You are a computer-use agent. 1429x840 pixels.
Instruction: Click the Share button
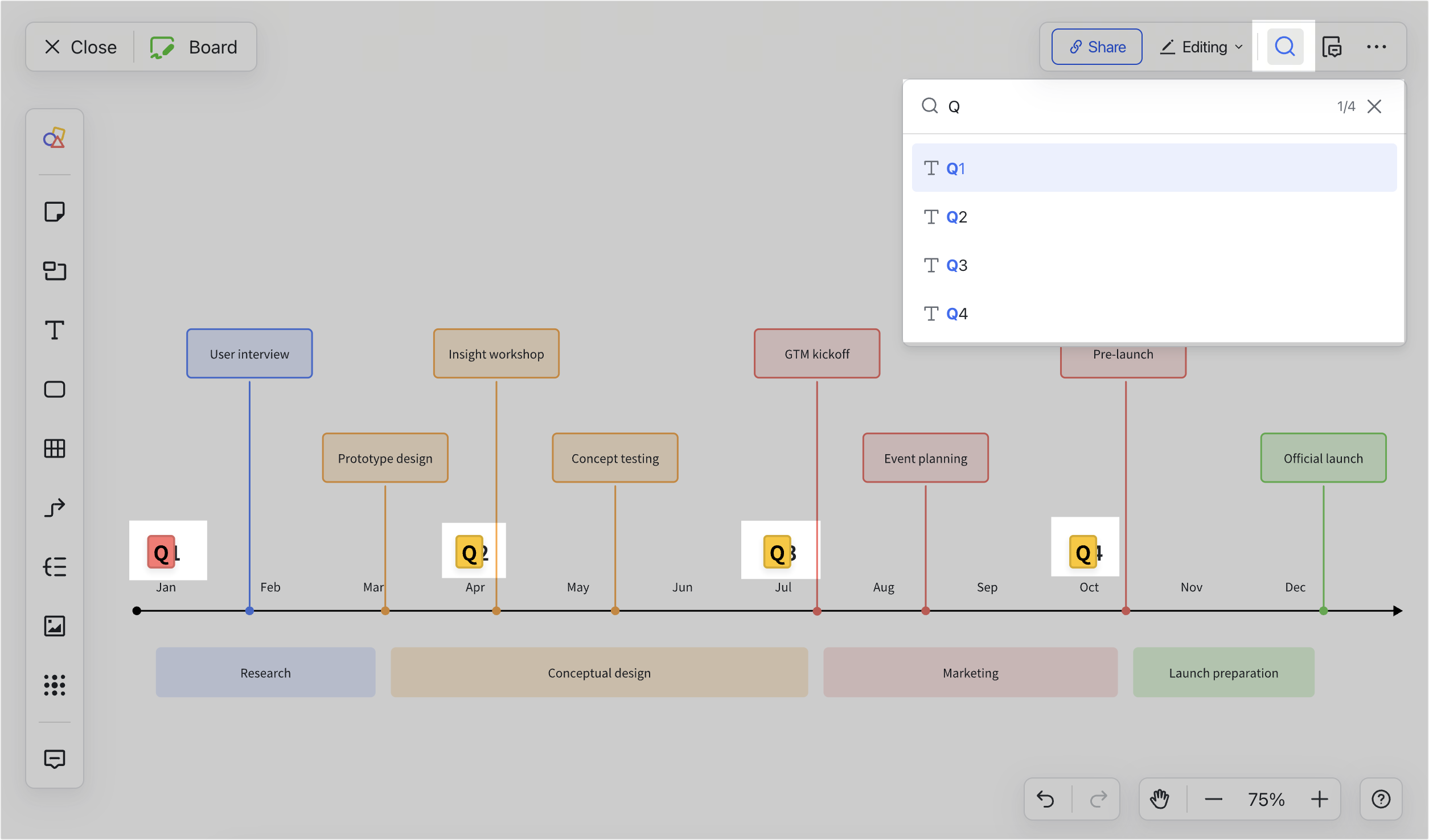(1097, 47)
